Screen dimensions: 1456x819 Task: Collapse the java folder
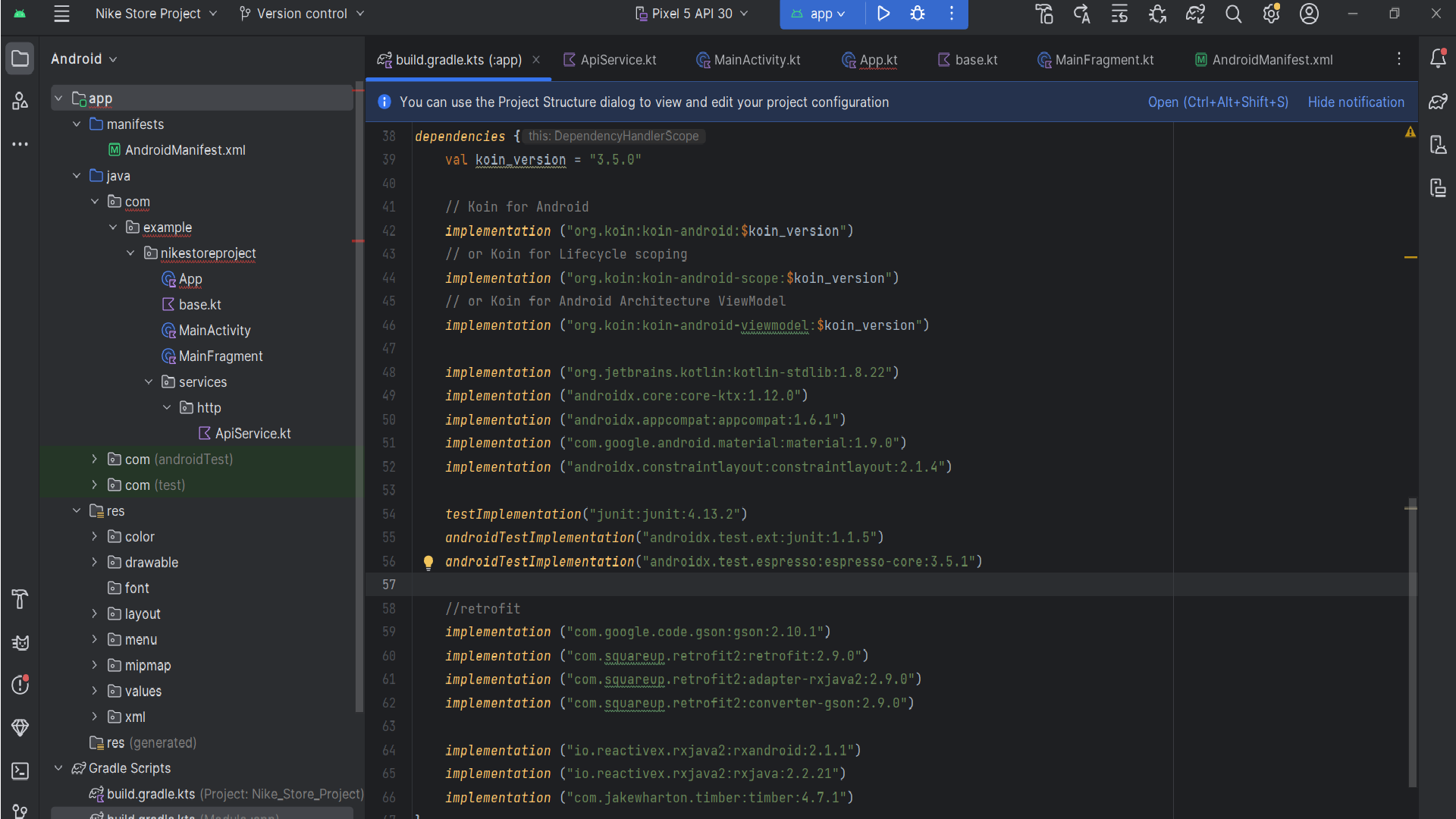(77, 176)
